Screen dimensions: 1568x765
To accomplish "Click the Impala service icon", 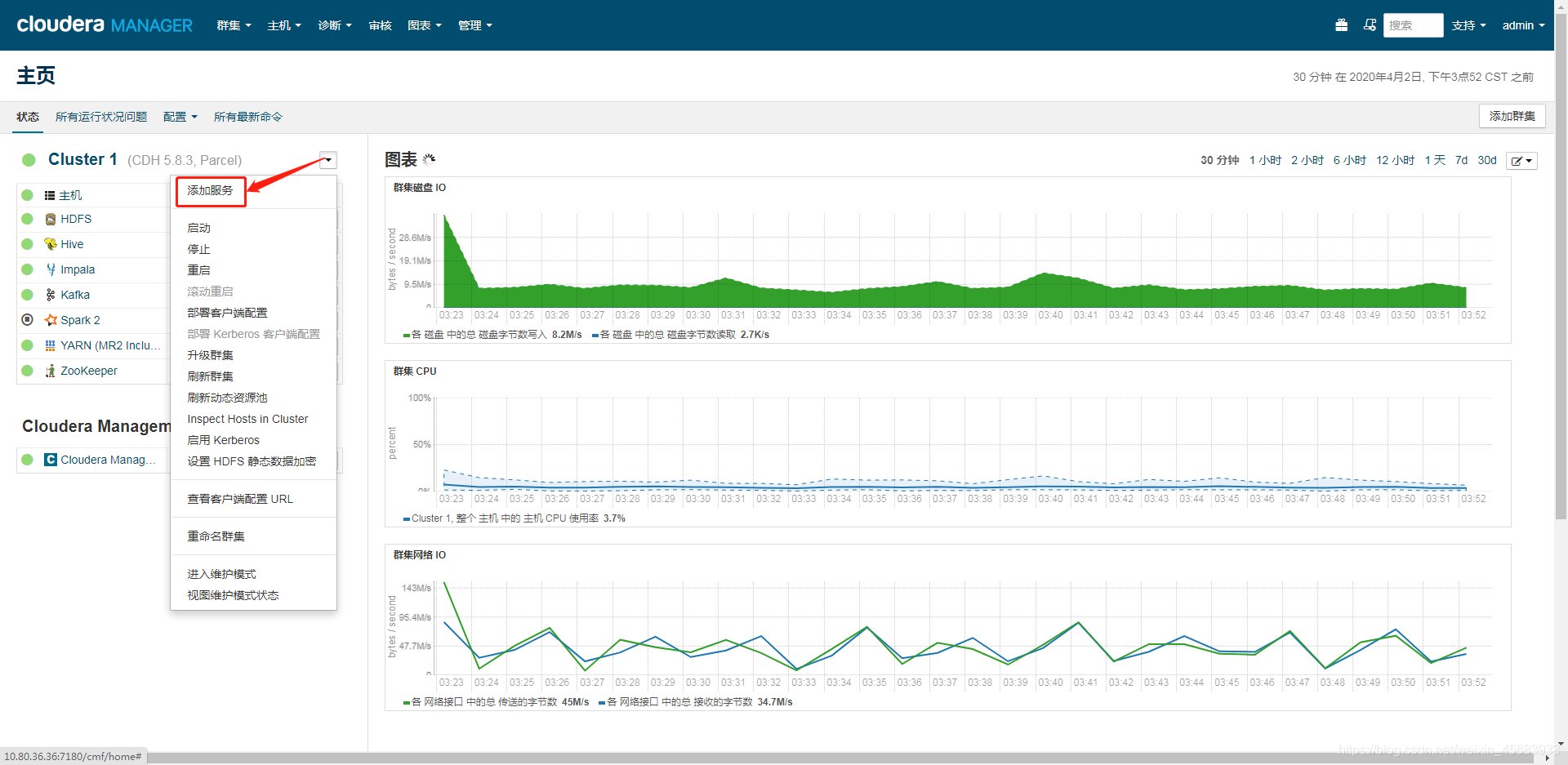I will (x=51, y=269).
